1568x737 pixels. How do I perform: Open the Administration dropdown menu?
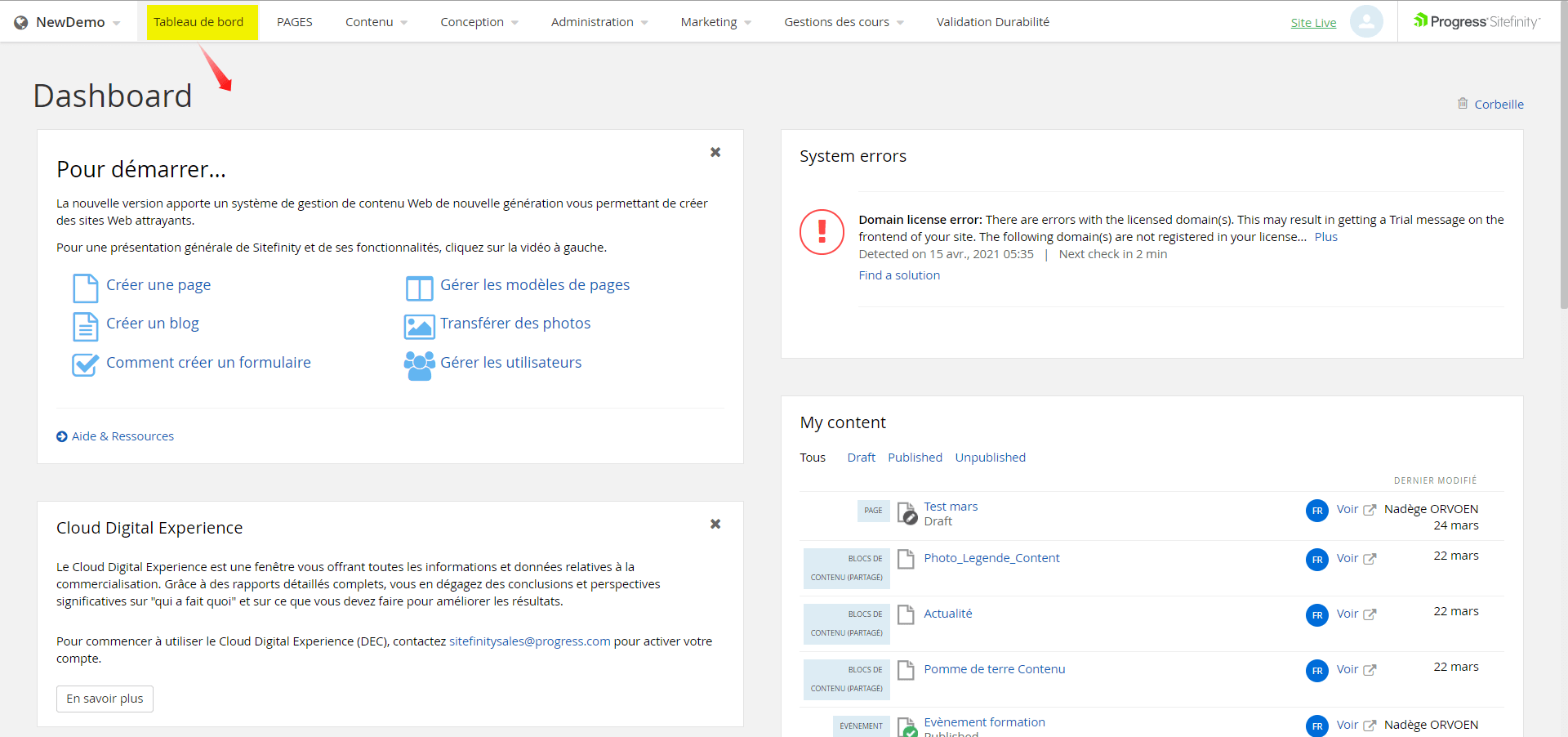click(599, 22)
